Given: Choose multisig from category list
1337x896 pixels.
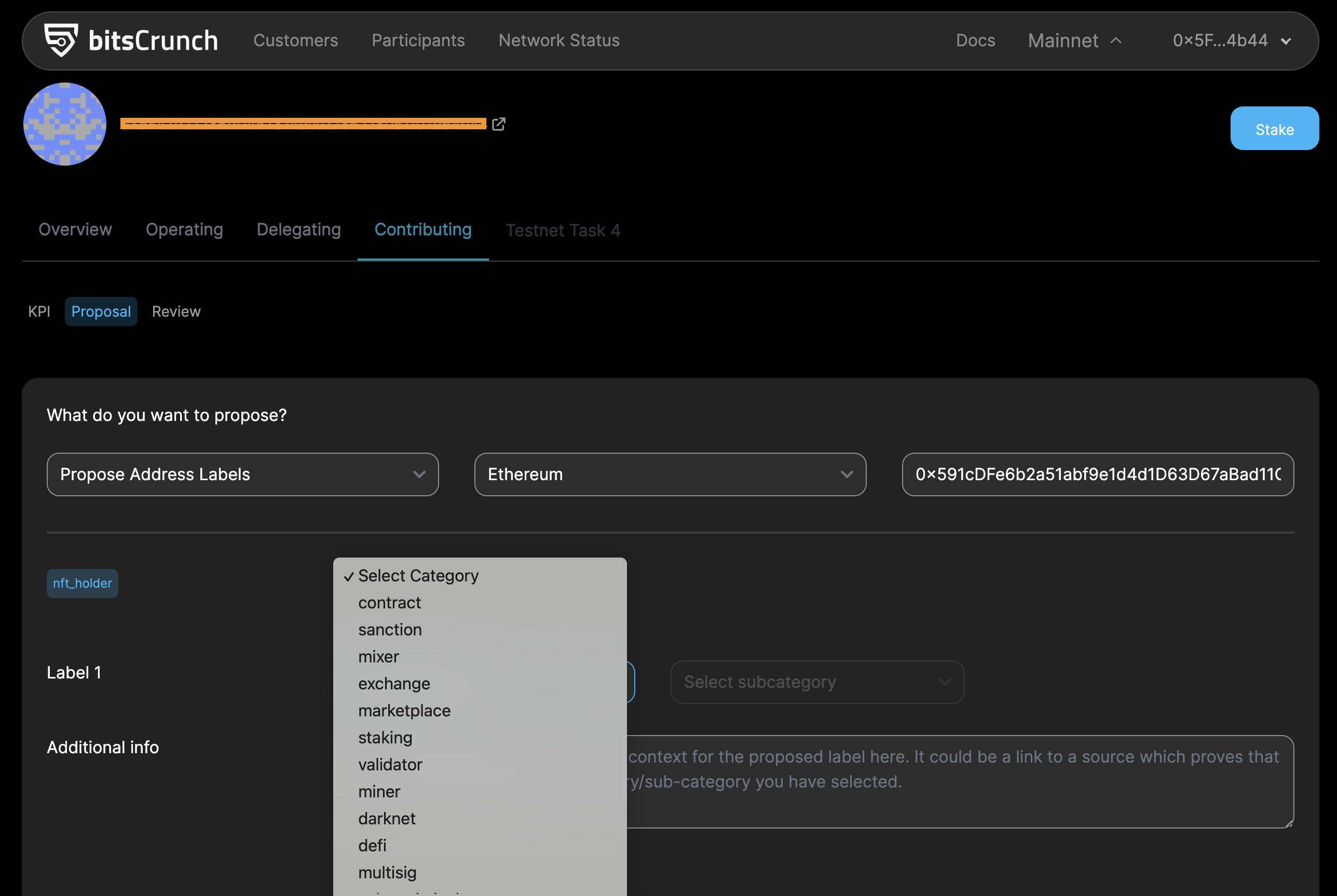Looking at the screenshot, I should click(480, 873).
